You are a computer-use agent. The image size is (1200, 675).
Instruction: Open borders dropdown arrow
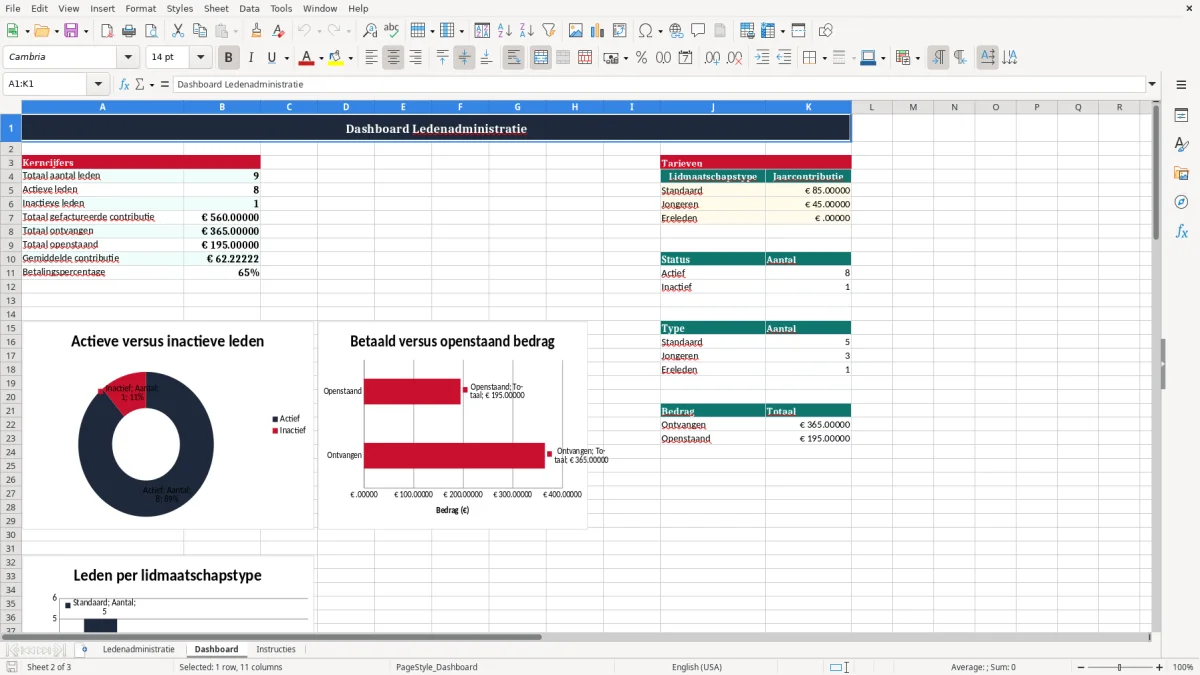coord(823,58)
